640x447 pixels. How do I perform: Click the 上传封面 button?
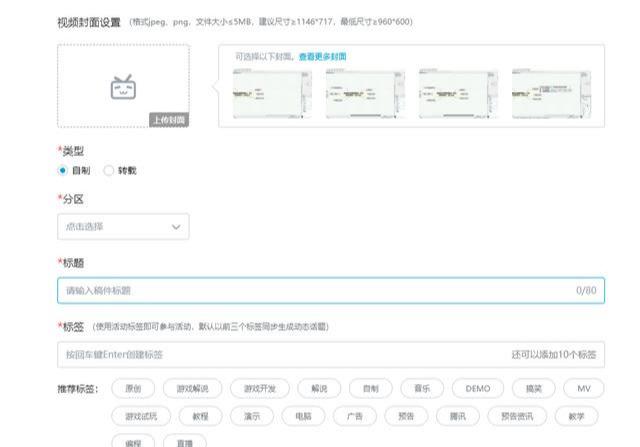click(x=168, y=120)
